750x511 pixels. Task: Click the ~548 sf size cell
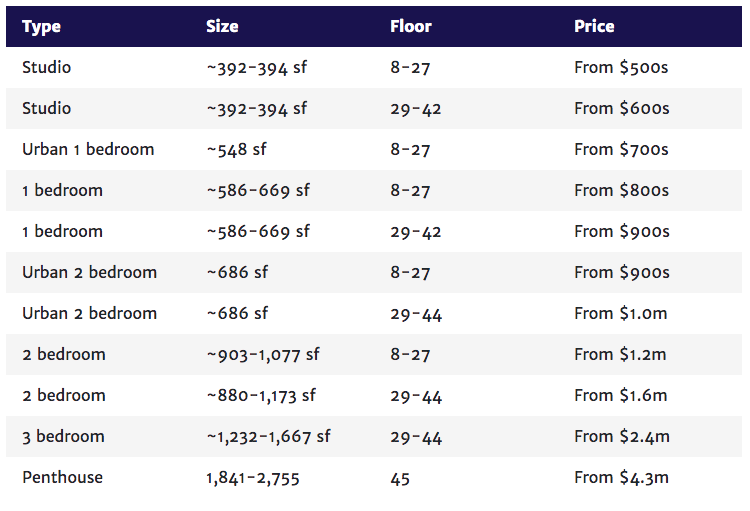pos(236,149)
